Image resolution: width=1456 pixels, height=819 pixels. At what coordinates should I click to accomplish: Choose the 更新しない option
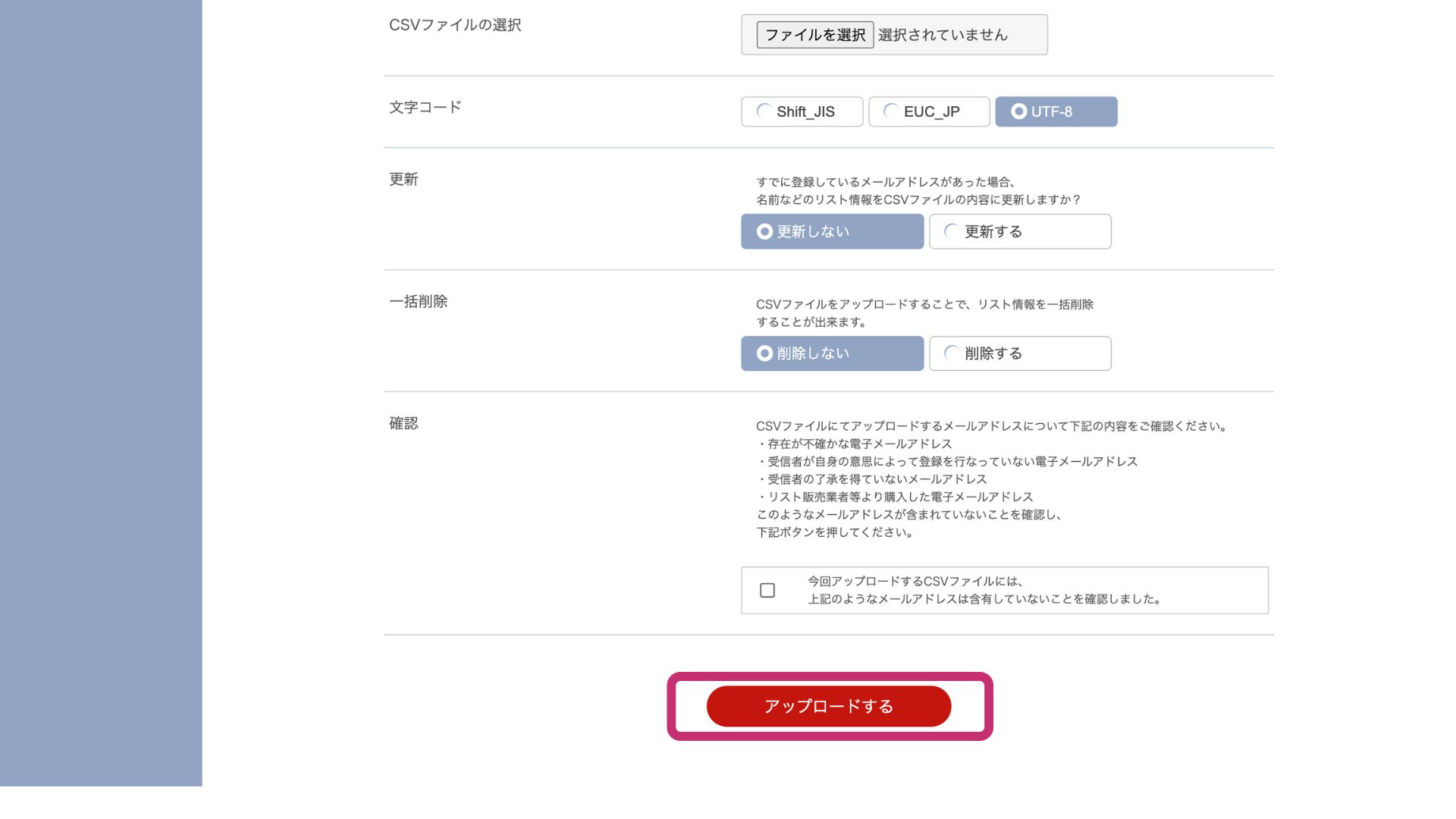pyautogui.click(x=832, y=231)
